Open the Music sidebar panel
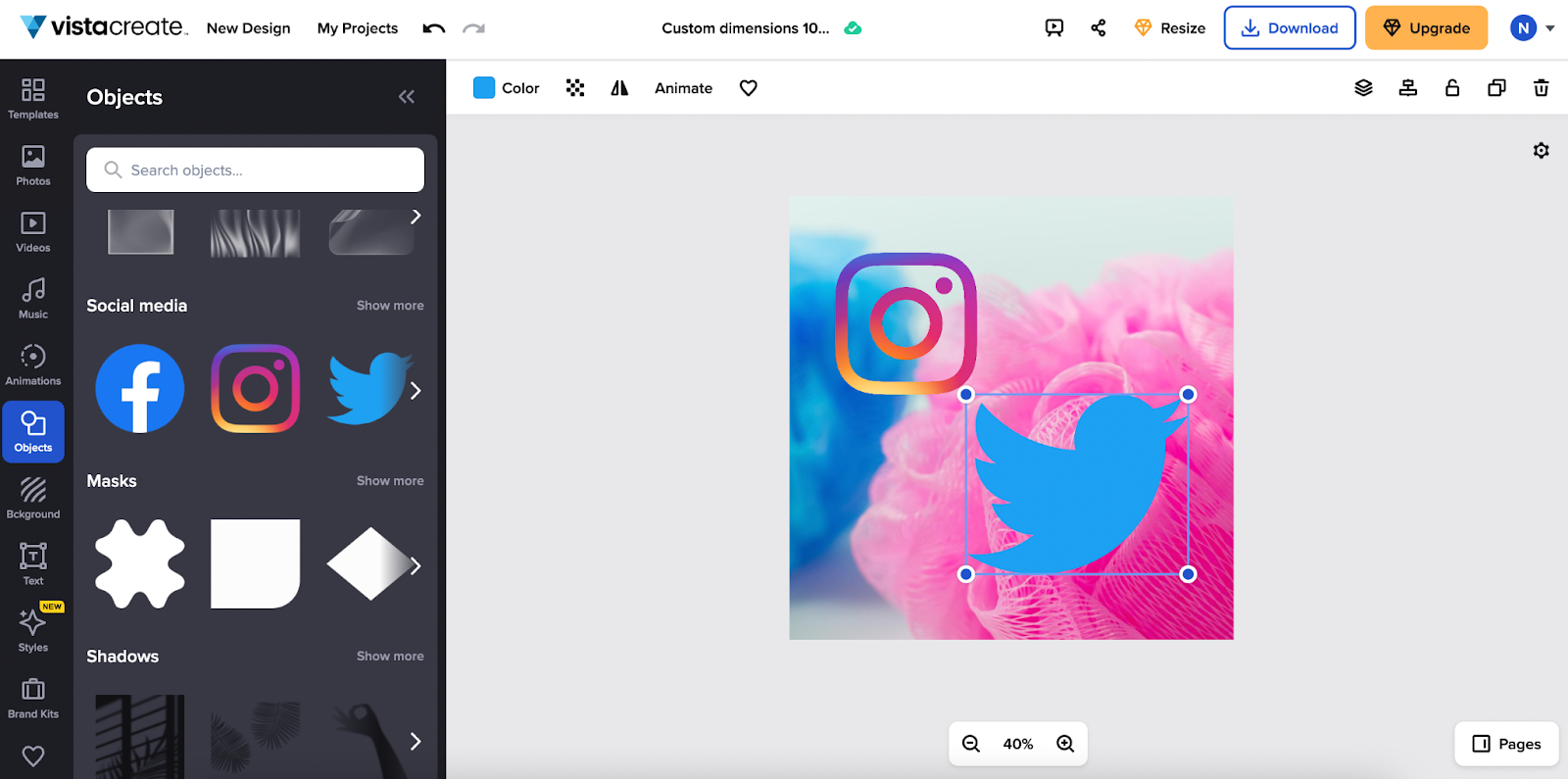Viewport: 1568px width, 779px height. point(33,299)
